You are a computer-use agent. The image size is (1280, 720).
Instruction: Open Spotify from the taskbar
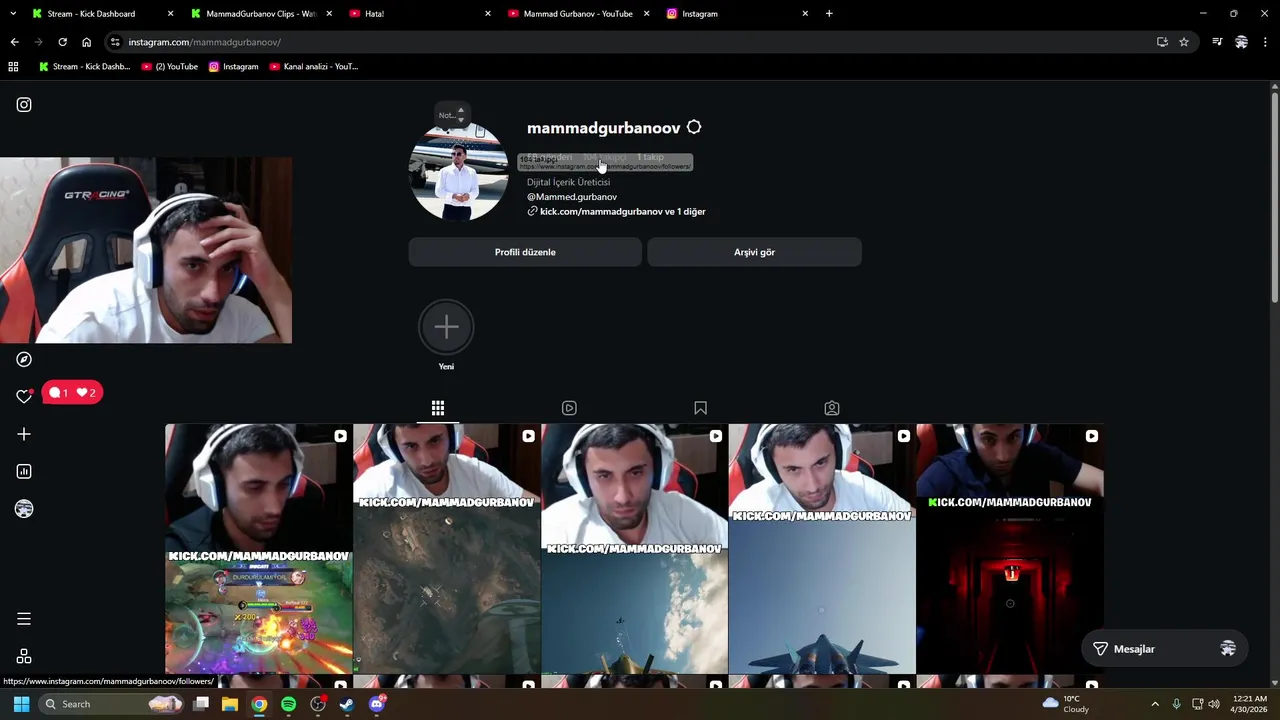tap(288, 704)
